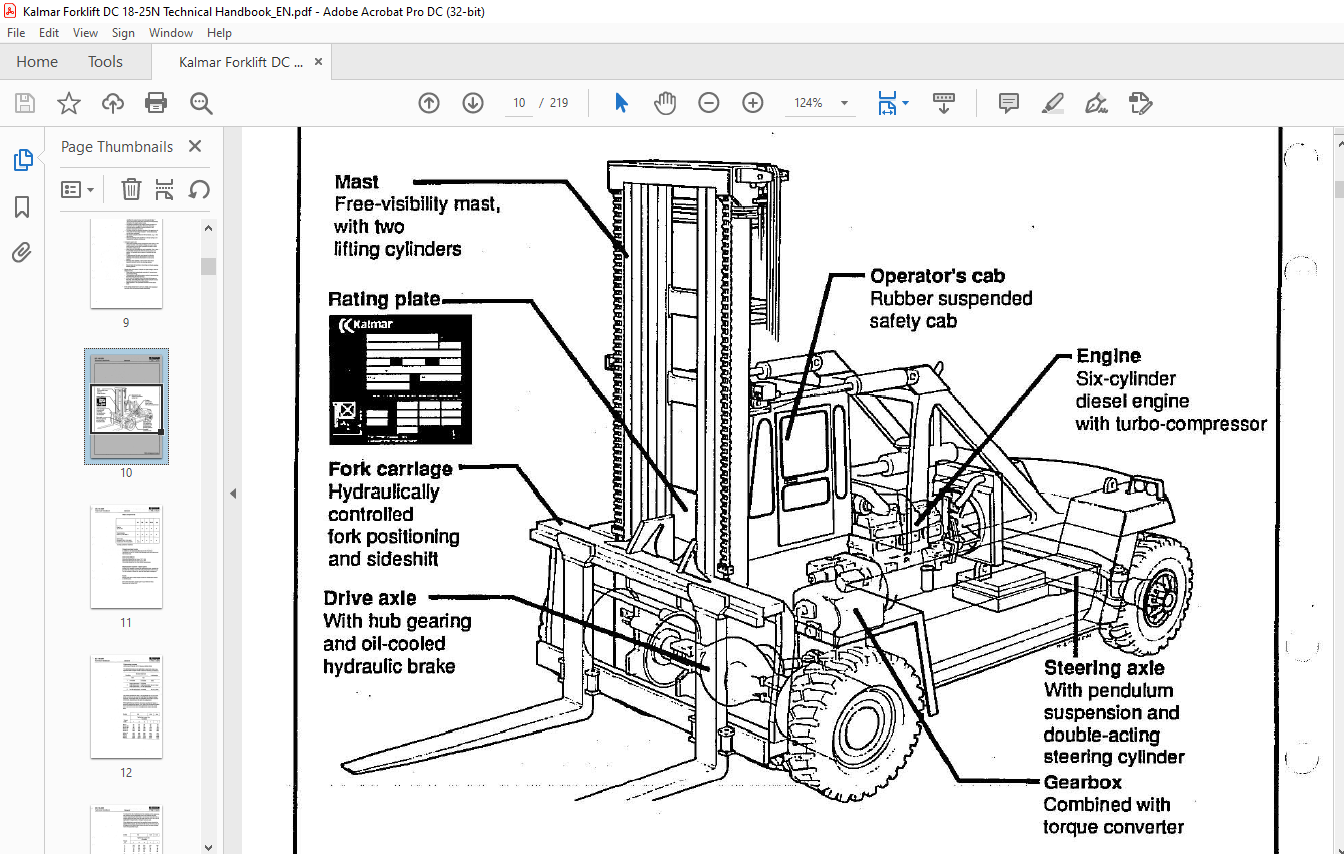Click the thumbnail pane scroll up arrow
Screen dimensions: 1344x854
click(x=209, y=227)
